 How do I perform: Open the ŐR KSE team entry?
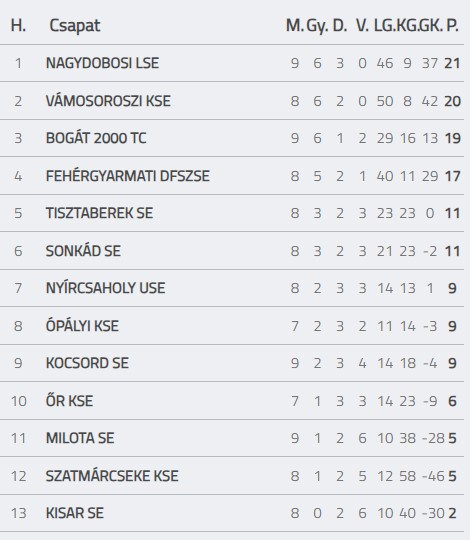tap(69, 401)
